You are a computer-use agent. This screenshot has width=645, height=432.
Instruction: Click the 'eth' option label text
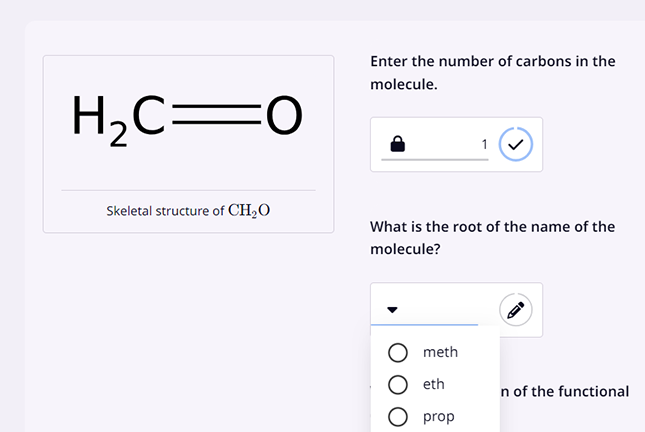pyautogui.click(x=434, y=384)
